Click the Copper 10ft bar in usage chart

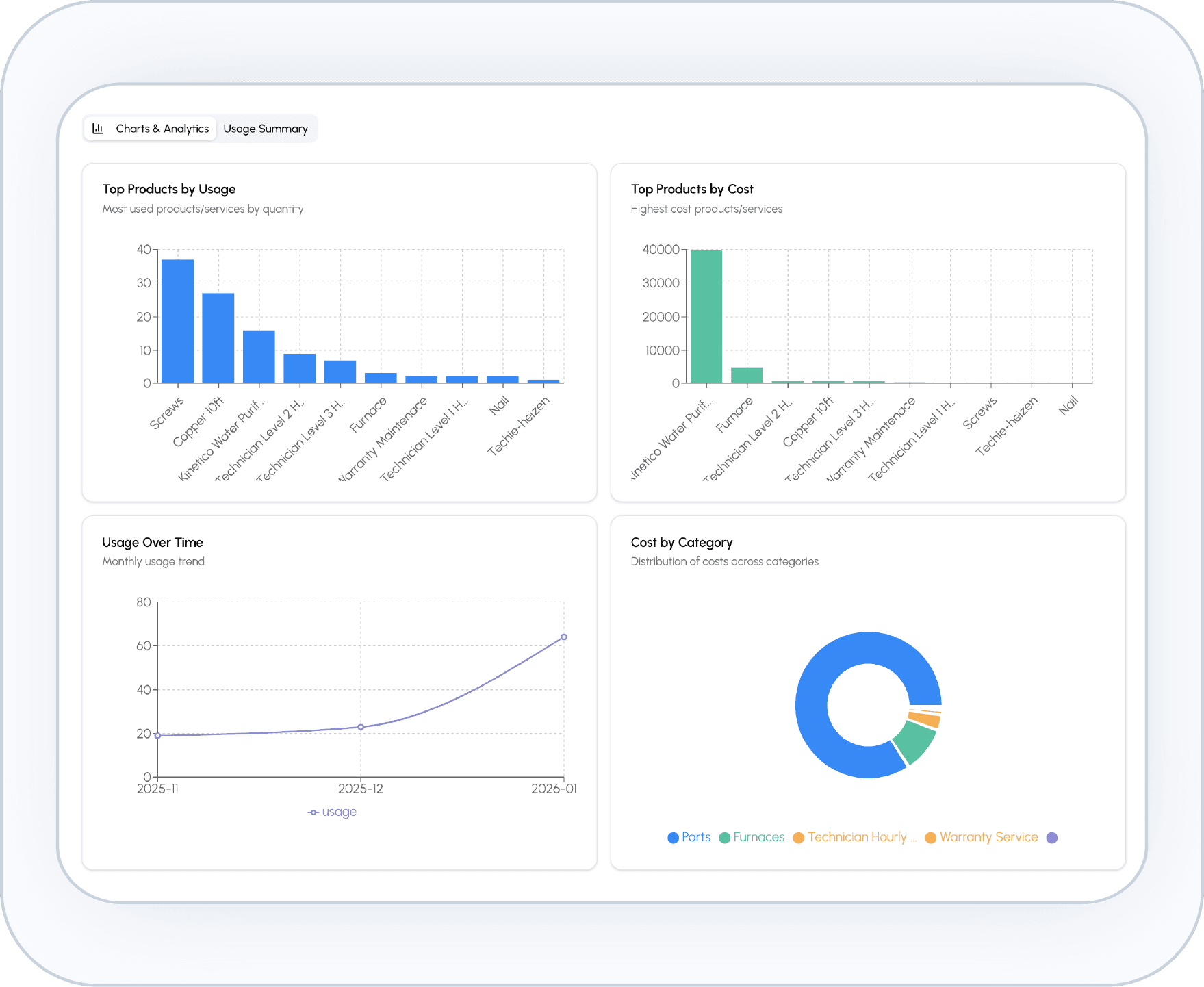click(218, 338)
